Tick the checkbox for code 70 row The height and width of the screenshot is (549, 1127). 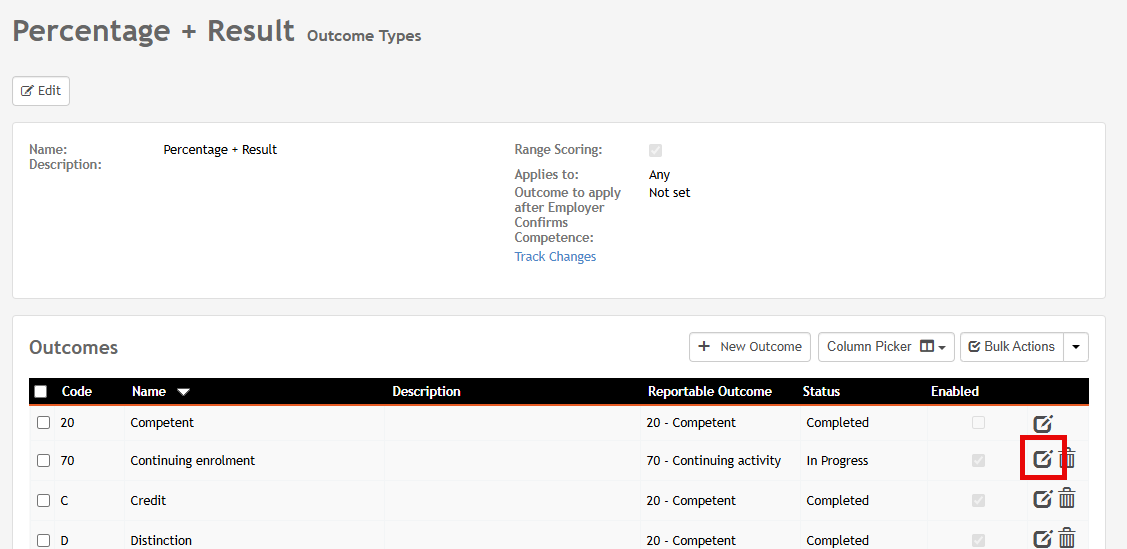[44, 461]
